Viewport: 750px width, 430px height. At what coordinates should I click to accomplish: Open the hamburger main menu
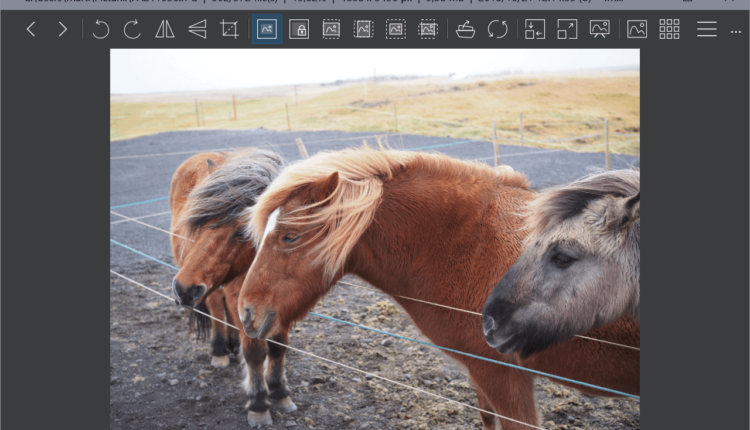tap(707, 30)
